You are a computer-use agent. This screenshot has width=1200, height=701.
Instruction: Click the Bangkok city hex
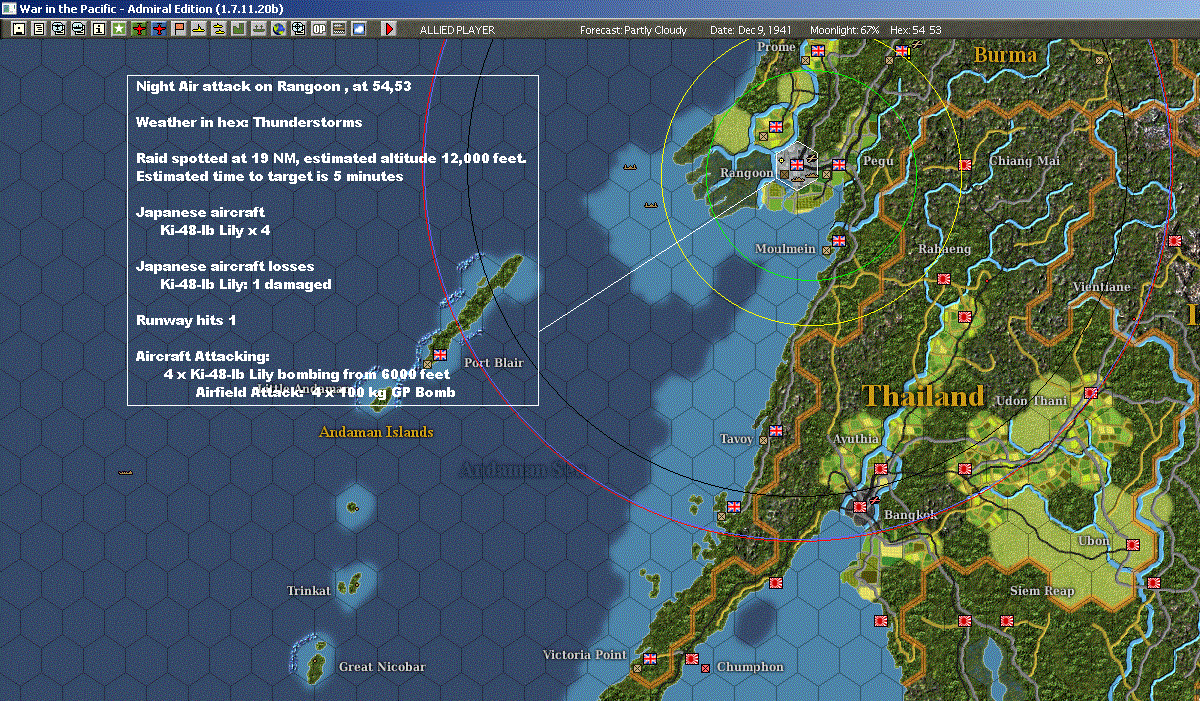[861, 508]
